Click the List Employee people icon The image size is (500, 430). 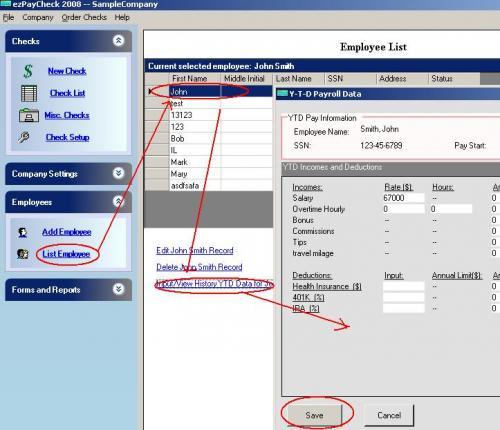coord(23,254)
